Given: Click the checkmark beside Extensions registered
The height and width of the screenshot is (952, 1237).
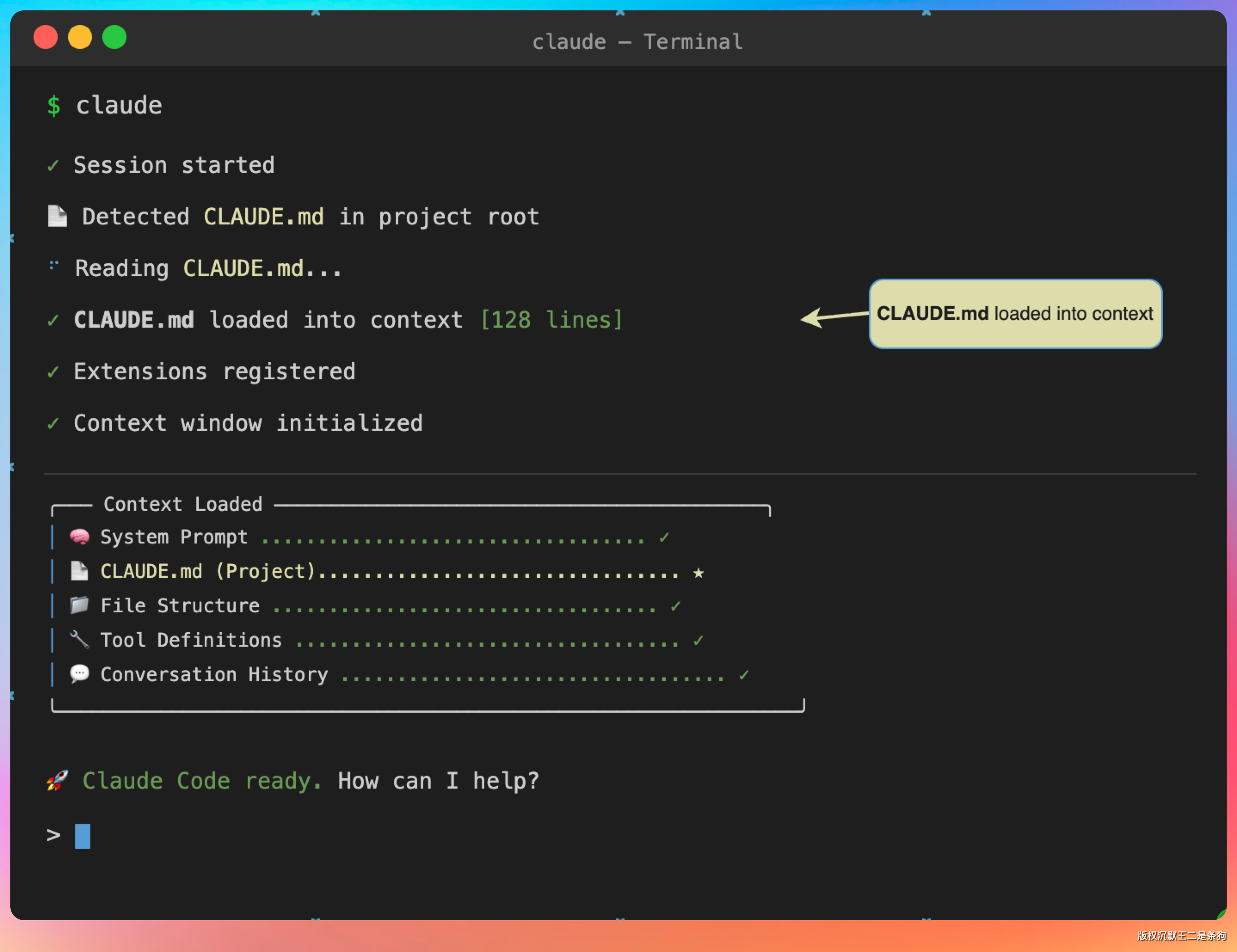Looking at the screenshot, I should 53,372.
